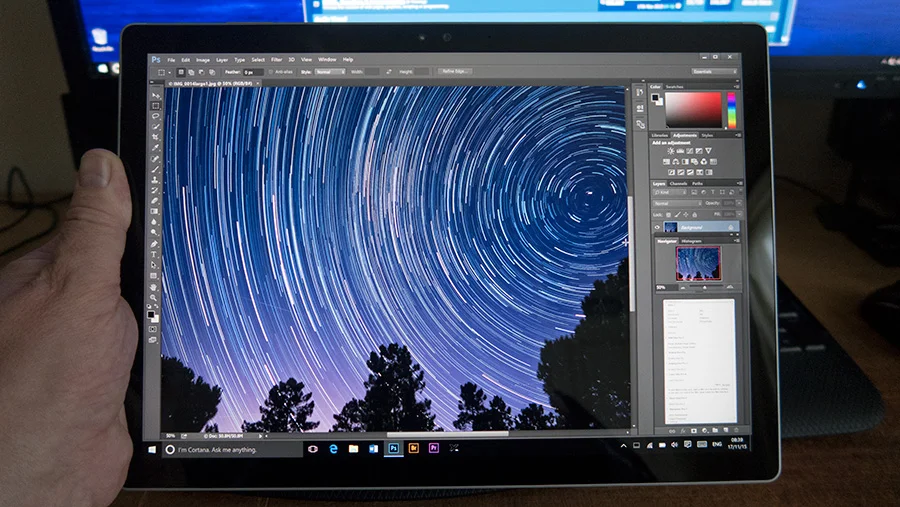Select the Path Selection tool
The image size is (900, 507).
tap(154, 265)
